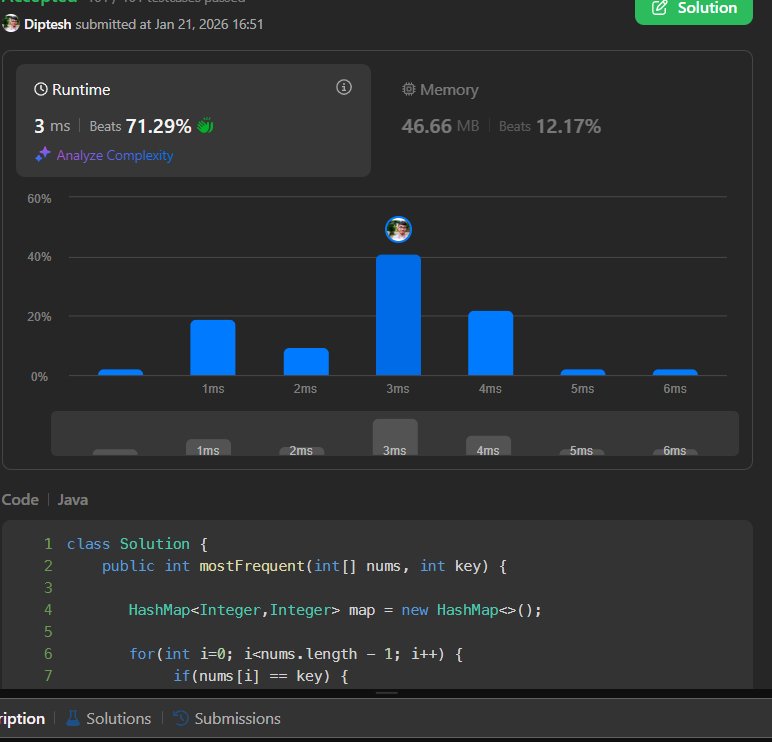Open the Diptesh username link
This screenshot has height=742, width=772.
48,24
